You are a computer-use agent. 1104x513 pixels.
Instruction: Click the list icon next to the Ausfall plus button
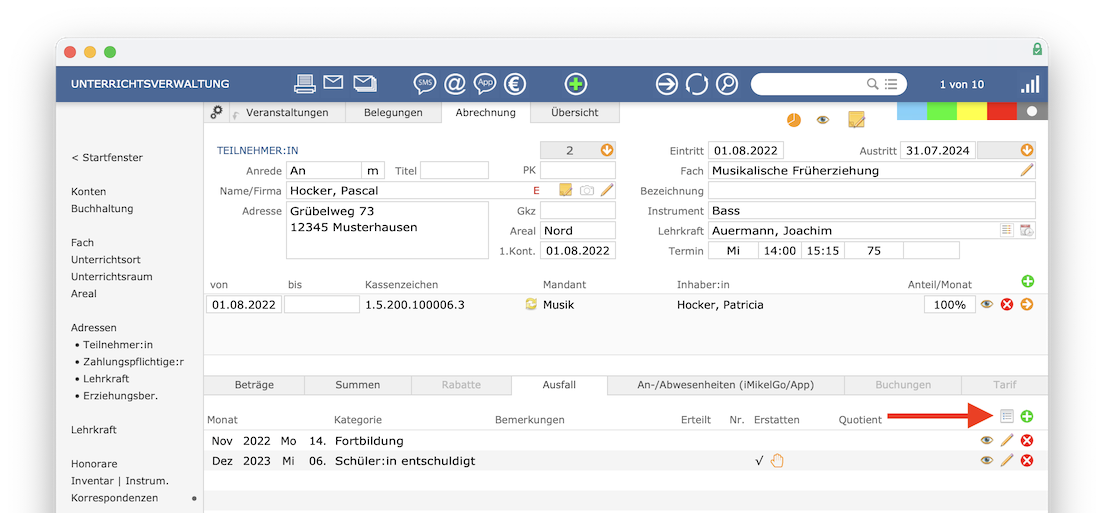(x=1007, y=416)
